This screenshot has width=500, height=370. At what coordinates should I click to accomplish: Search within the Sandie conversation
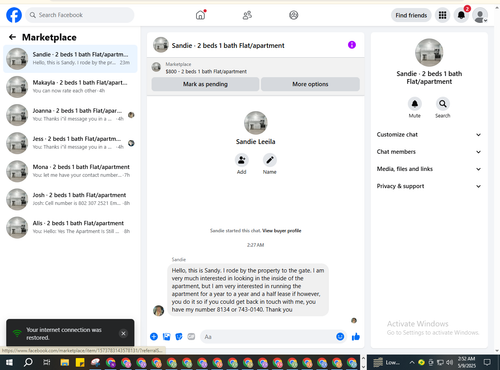coord(443,104)
